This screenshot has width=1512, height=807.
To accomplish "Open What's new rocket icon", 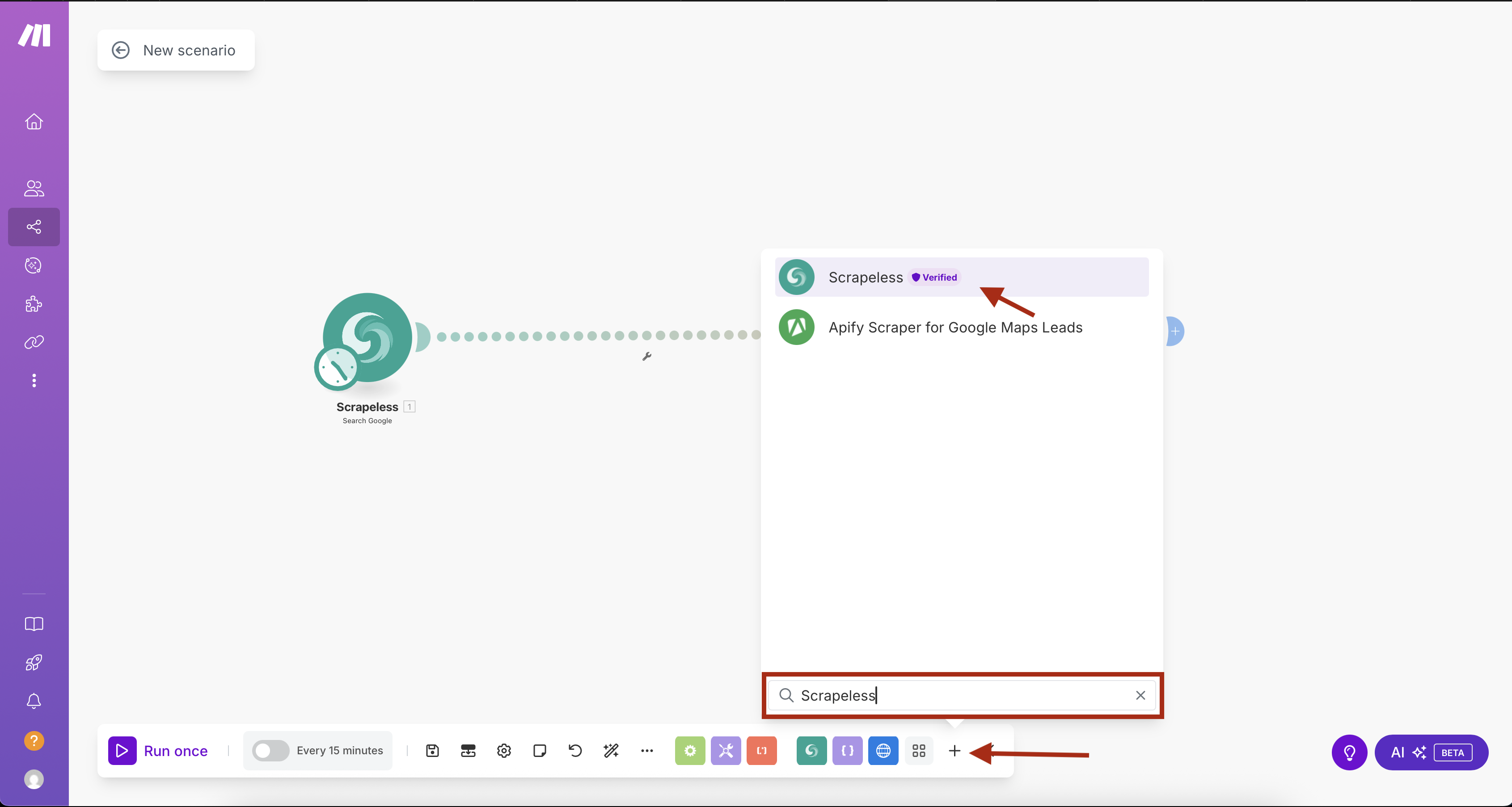I will coord(34,663).
